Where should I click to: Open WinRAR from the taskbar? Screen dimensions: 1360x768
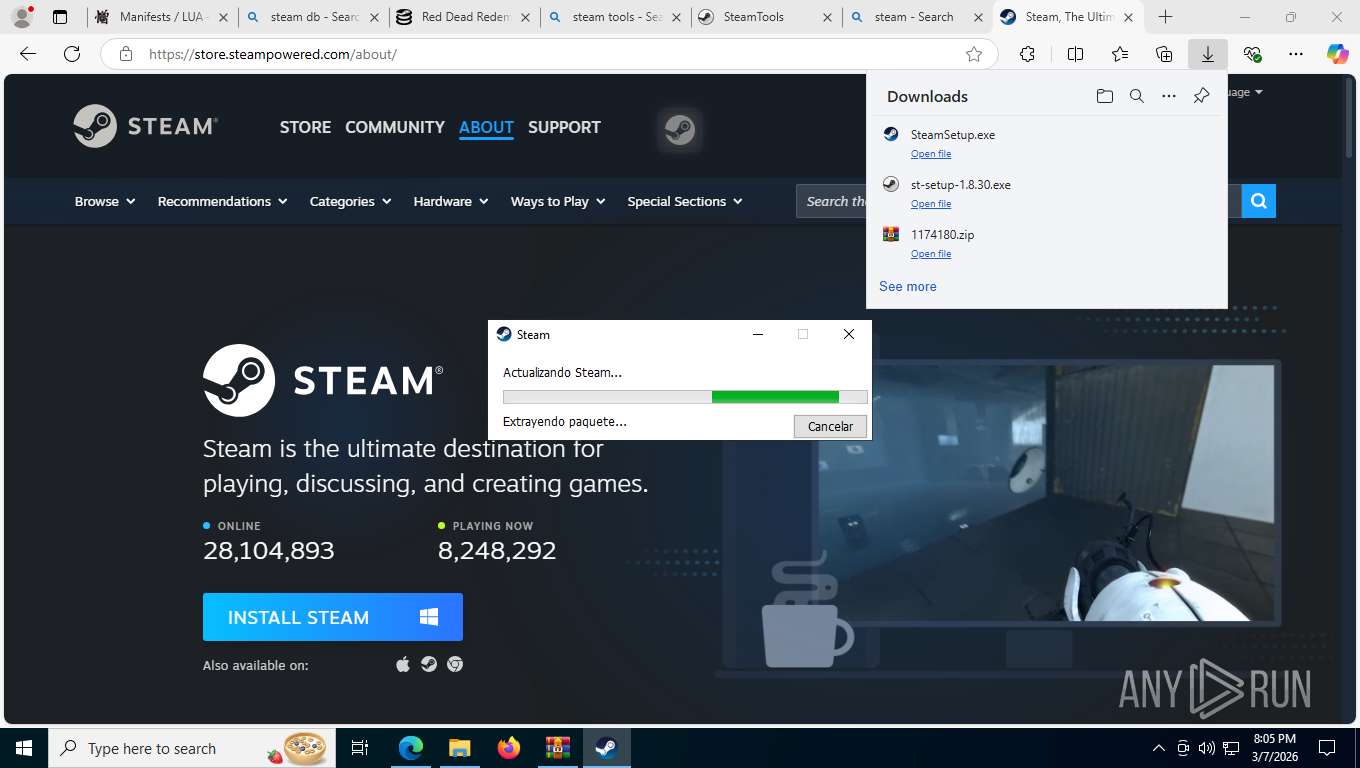click(x=557, y=748)
